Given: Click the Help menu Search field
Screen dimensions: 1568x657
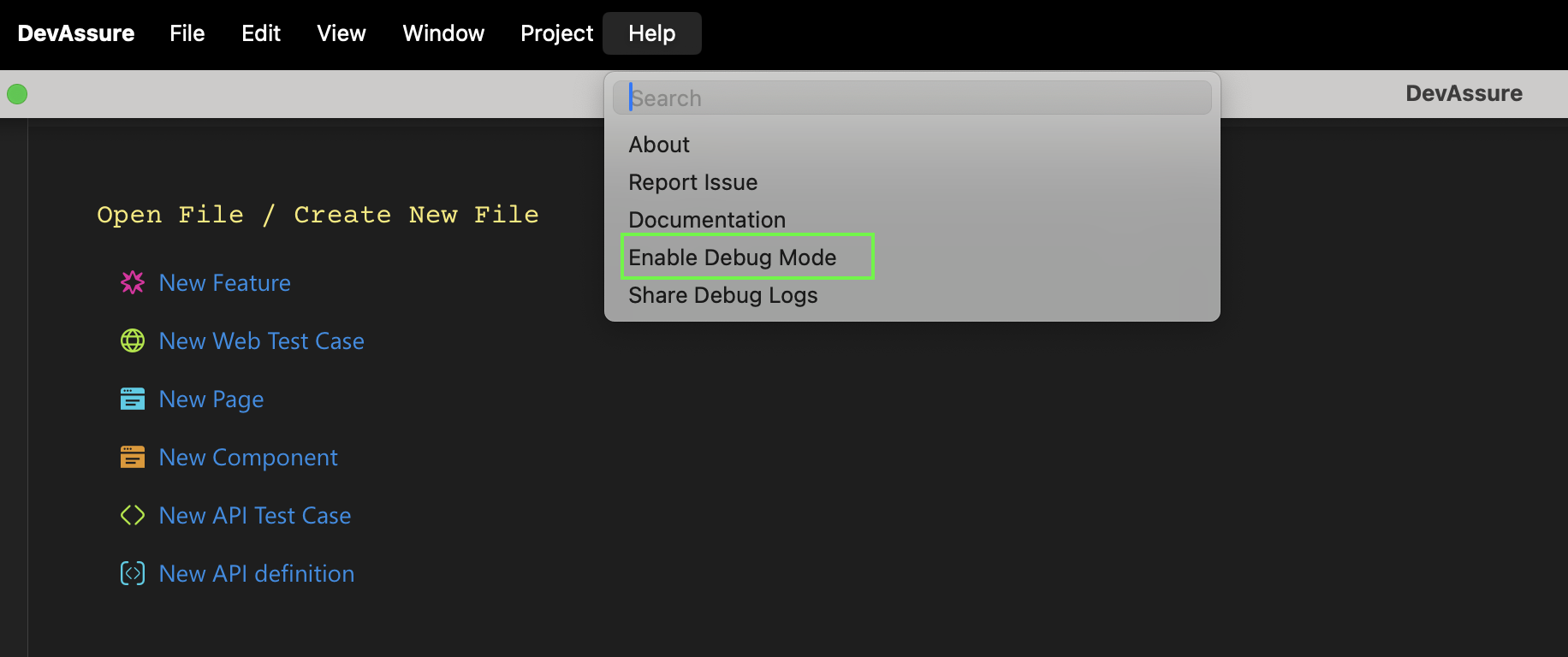Looking at the screenshot, I should coord(912,98).
